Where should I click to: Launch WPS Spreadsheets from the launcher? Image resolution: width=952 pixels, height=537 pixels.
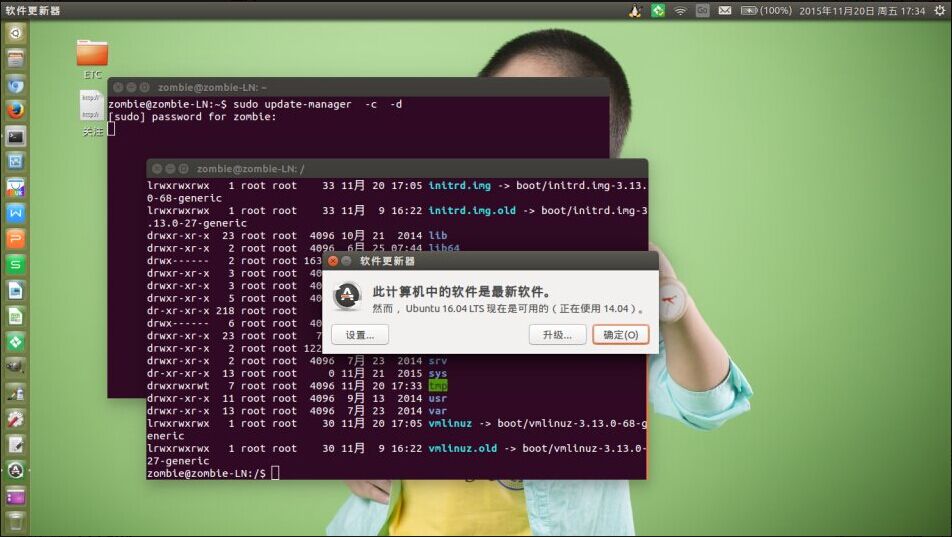[15, 265]
